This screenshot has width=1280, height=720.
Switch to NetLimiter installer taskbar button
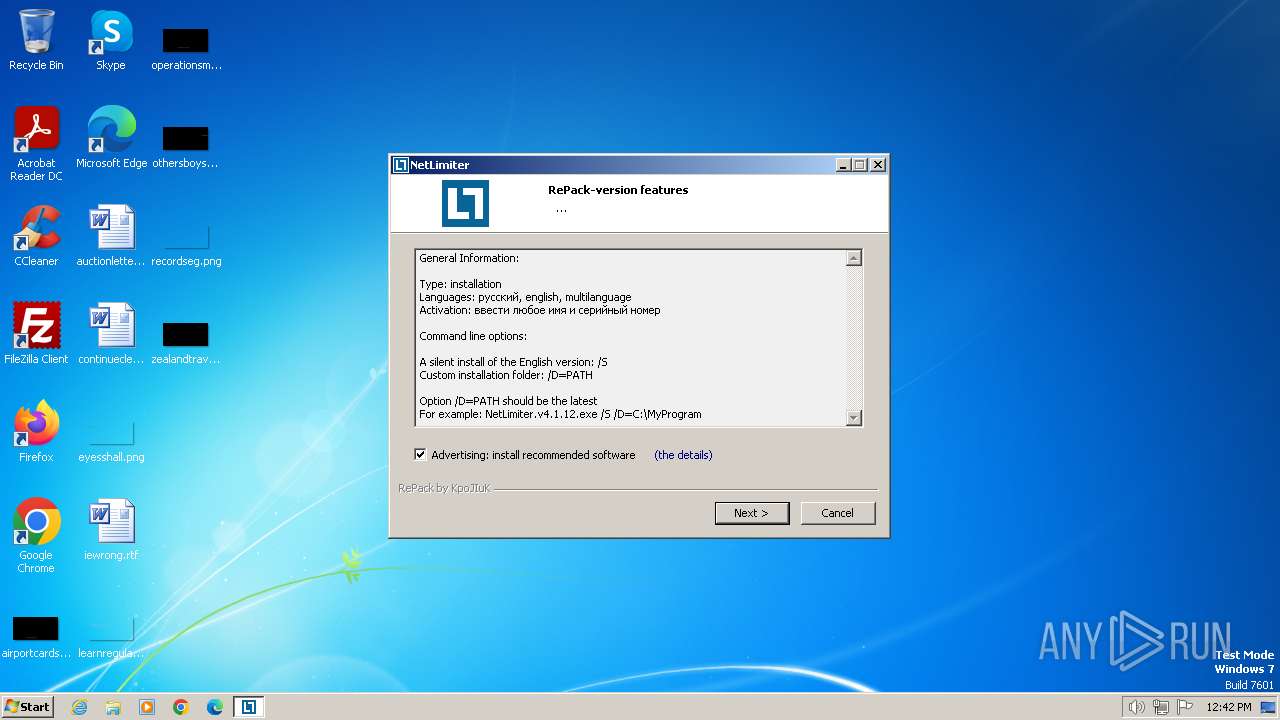(249, 707)
